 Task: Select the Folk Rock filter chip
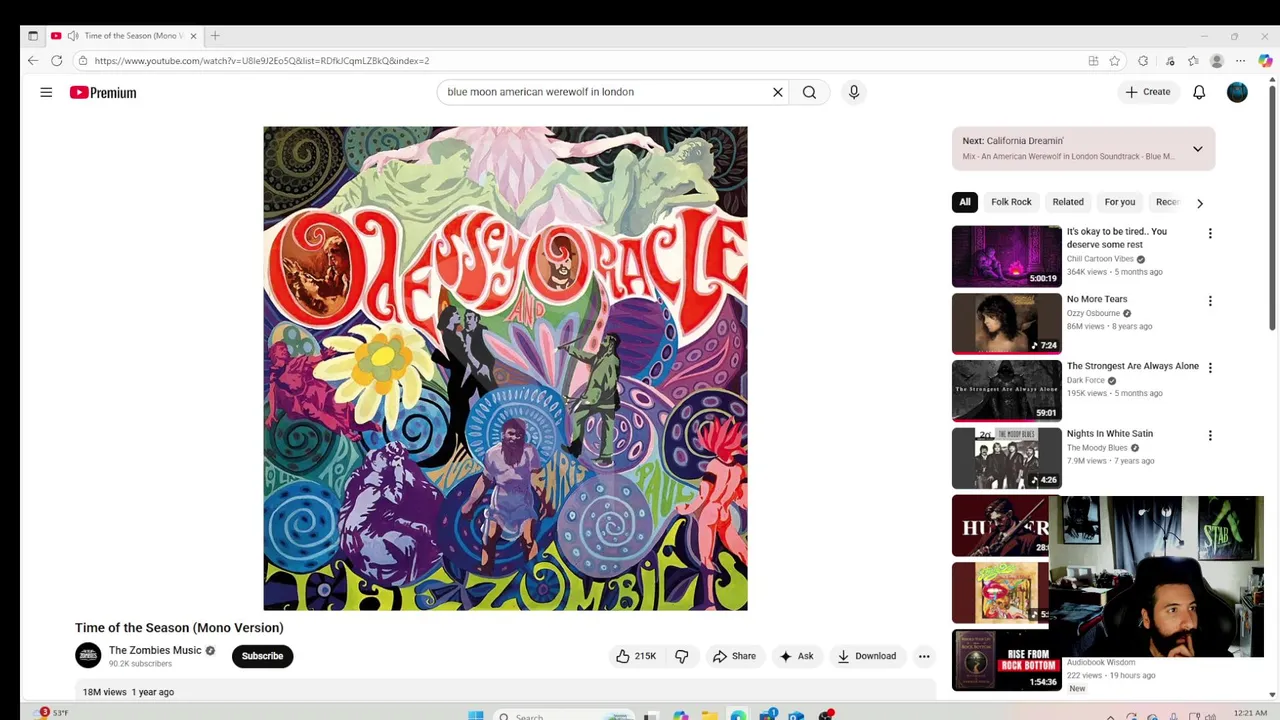coord(1011,202)
